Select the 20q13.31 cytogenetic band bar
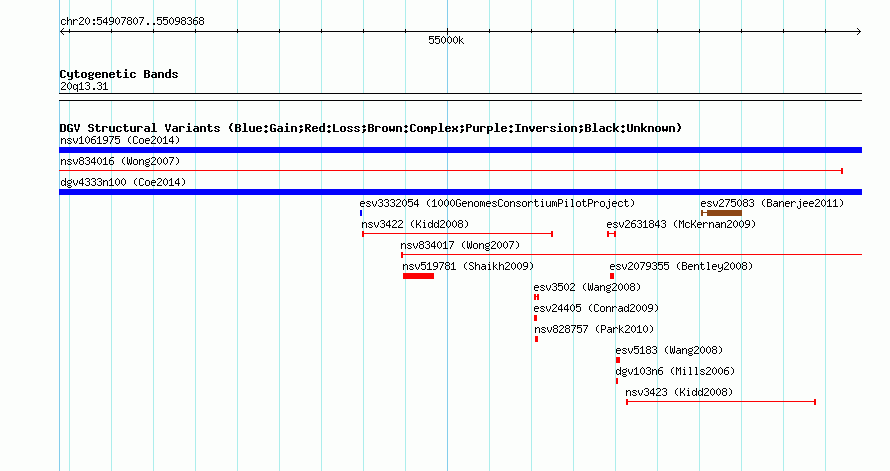 tap(460, 97)
